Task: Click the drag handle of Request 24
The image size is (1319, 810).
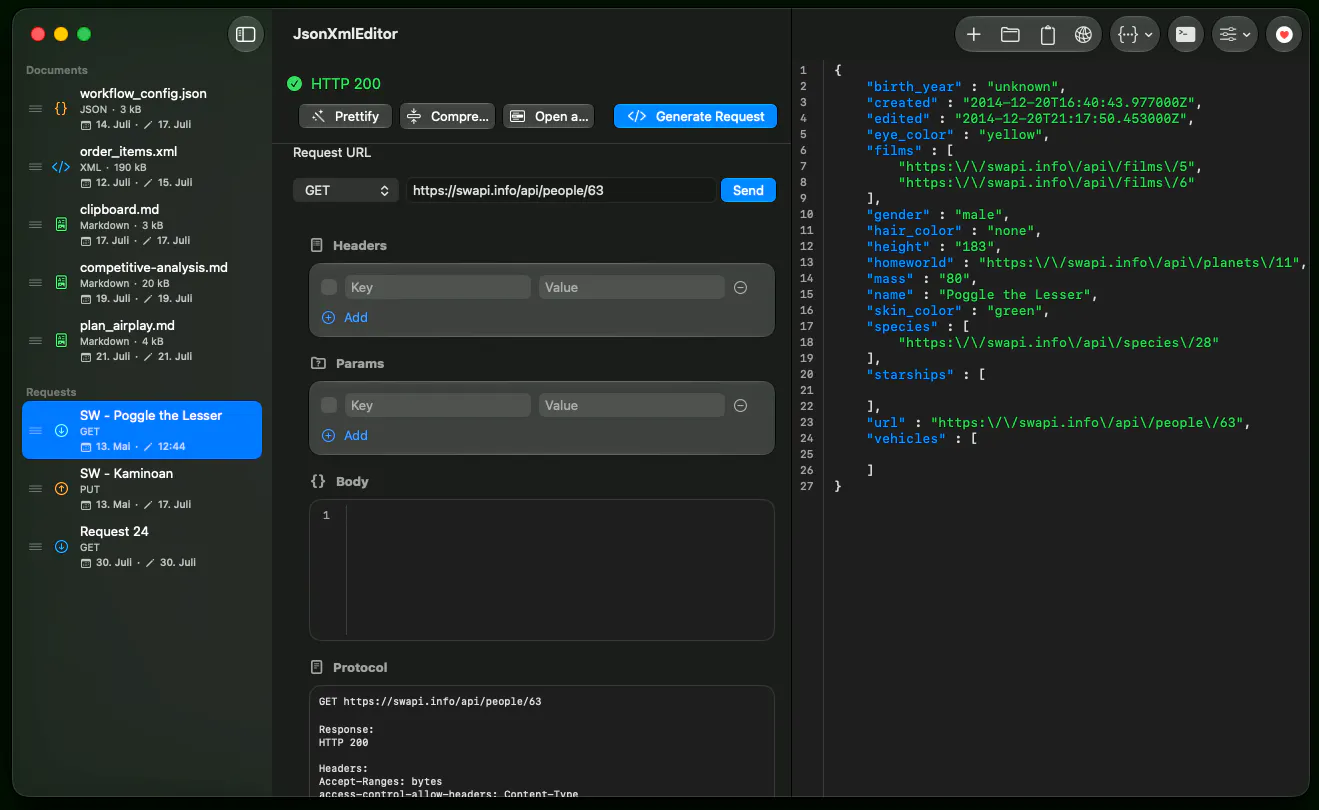Action: point(35,547)
